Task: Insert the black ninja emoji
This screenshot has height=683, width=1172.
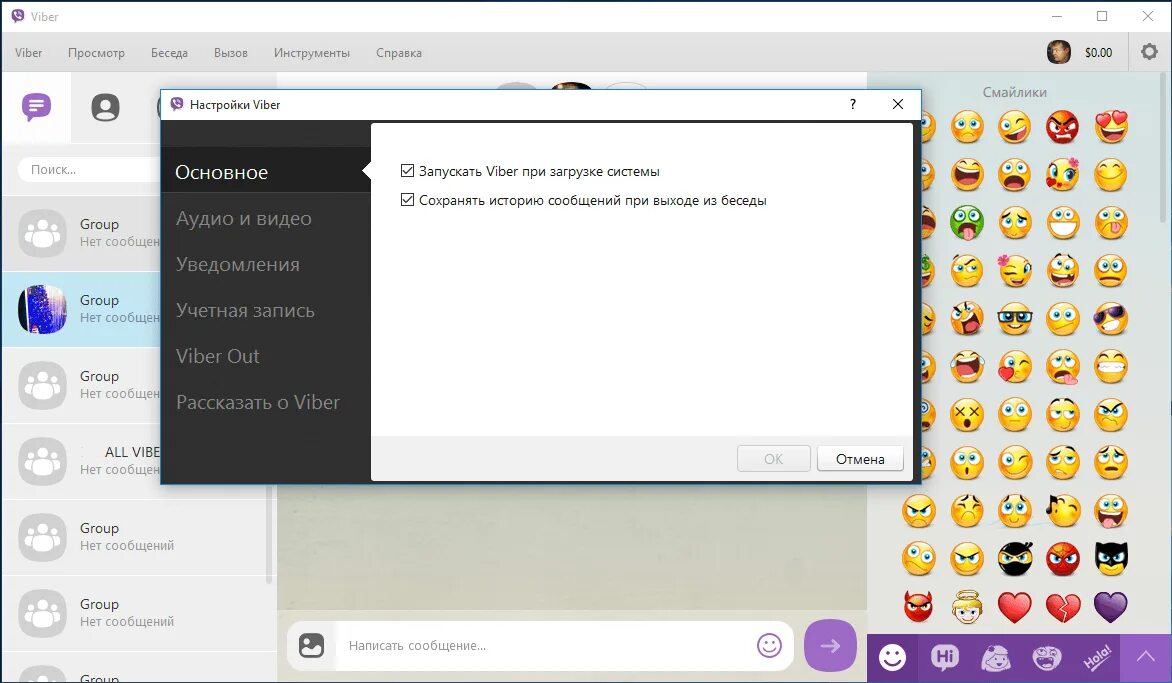Action: 1014,558
